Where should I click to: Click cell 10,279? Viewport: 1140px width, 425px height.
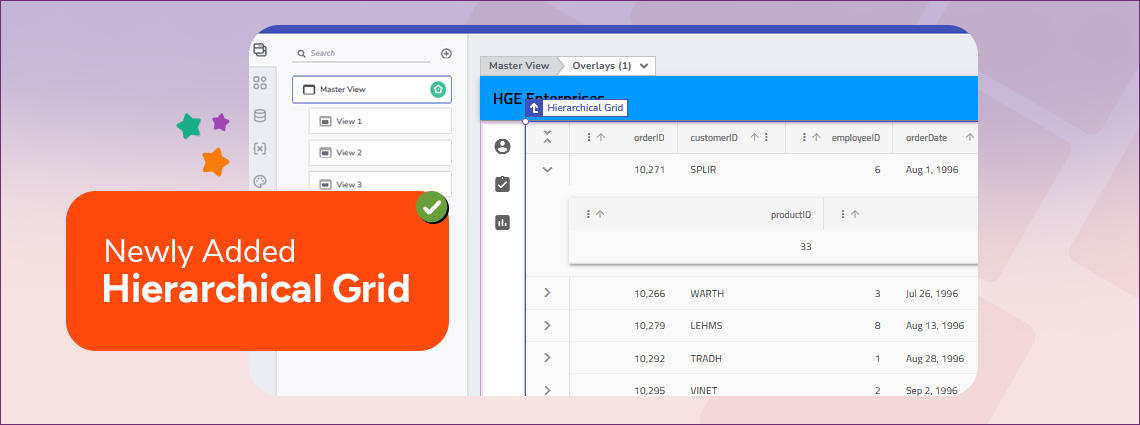(x=649, y=325)
